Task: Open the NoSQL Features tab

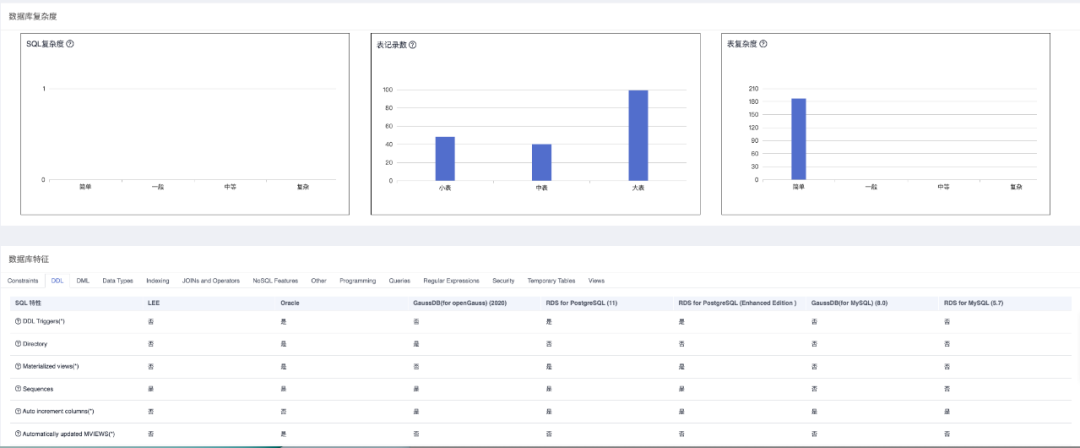Action: point(276,281)
